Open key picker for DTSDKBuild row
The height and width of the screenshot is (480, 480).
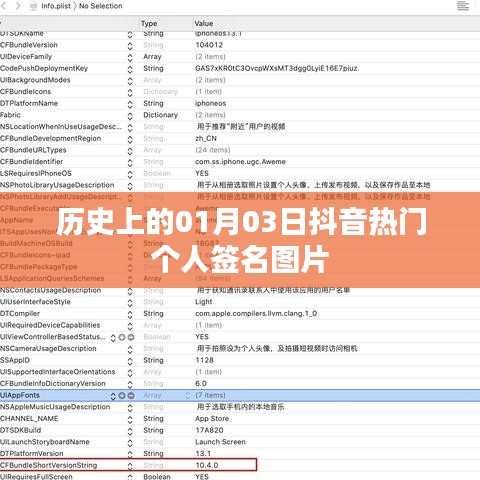130,431
